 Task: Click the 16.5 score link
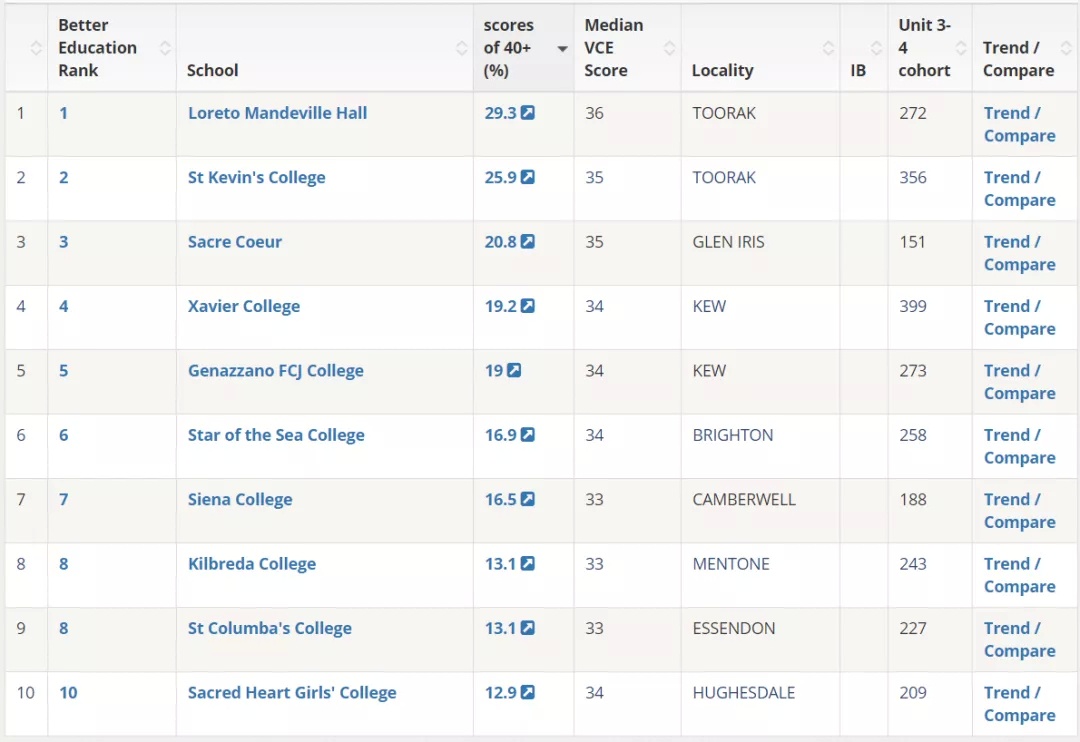[x=501, y=499]
